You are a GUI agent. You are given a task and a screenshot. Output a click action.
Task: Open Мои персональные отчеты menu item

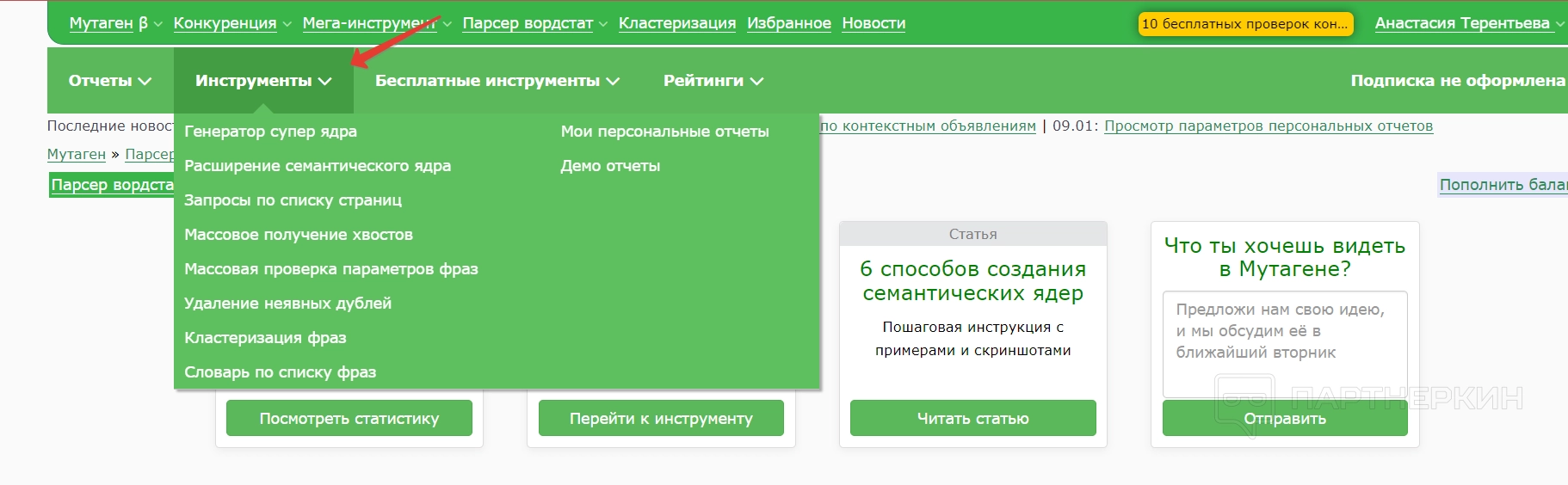tap(664, 132)
